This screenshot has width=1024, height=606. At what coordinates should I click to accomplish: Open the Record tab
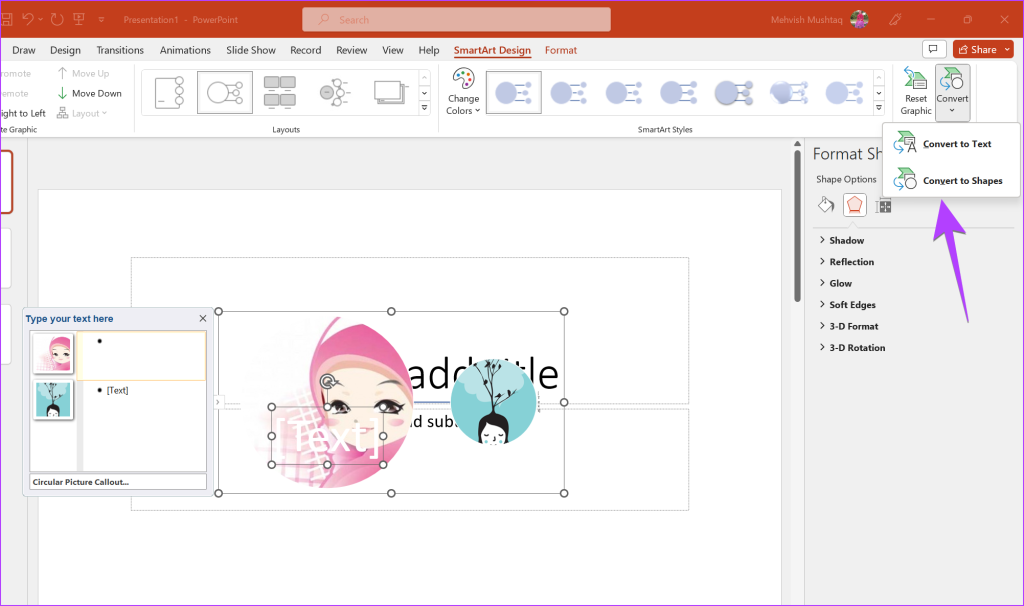[306, 50]
